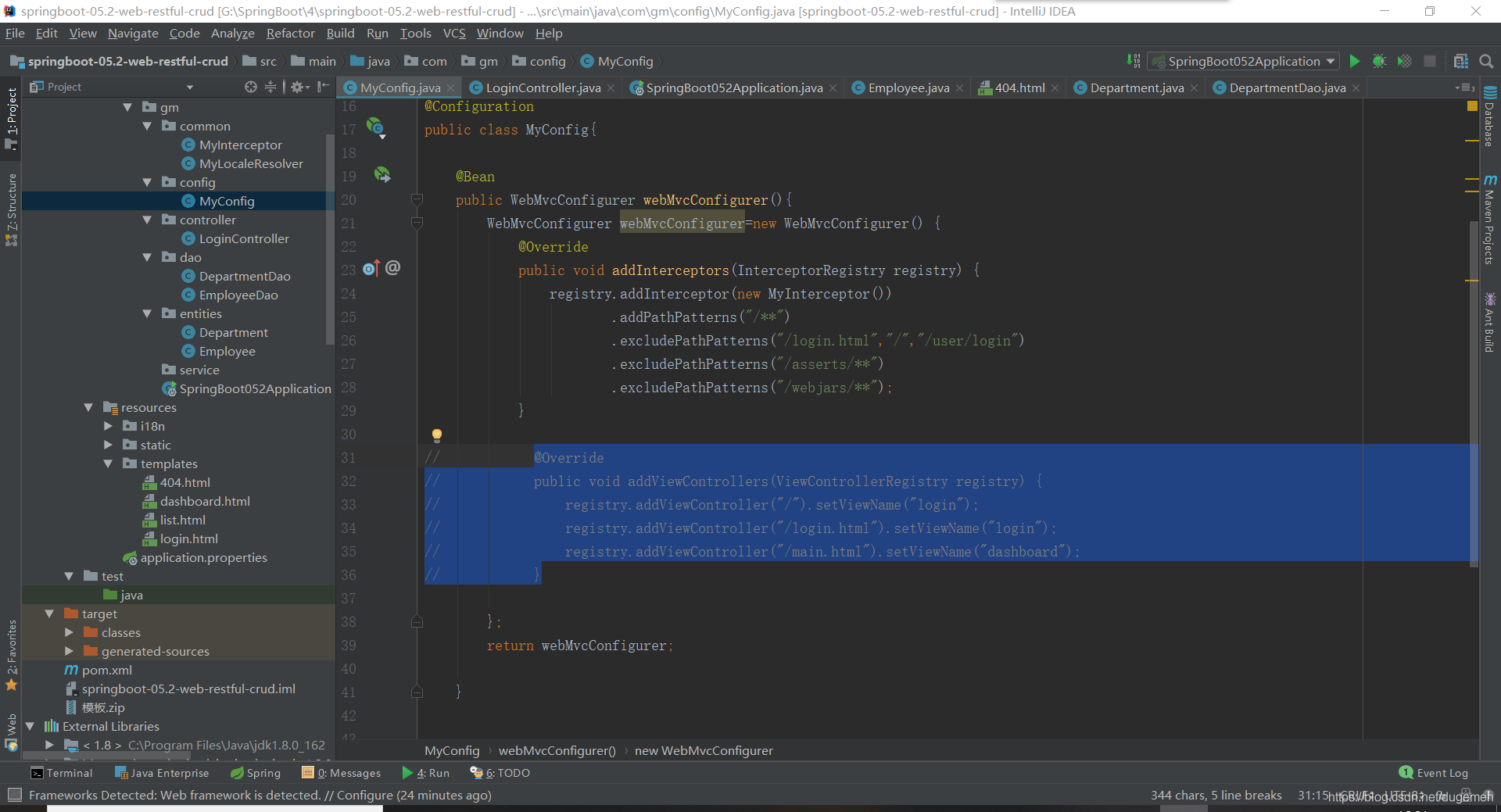
Task: Close the 404.html tab
Action: [x=1055, y=88]
